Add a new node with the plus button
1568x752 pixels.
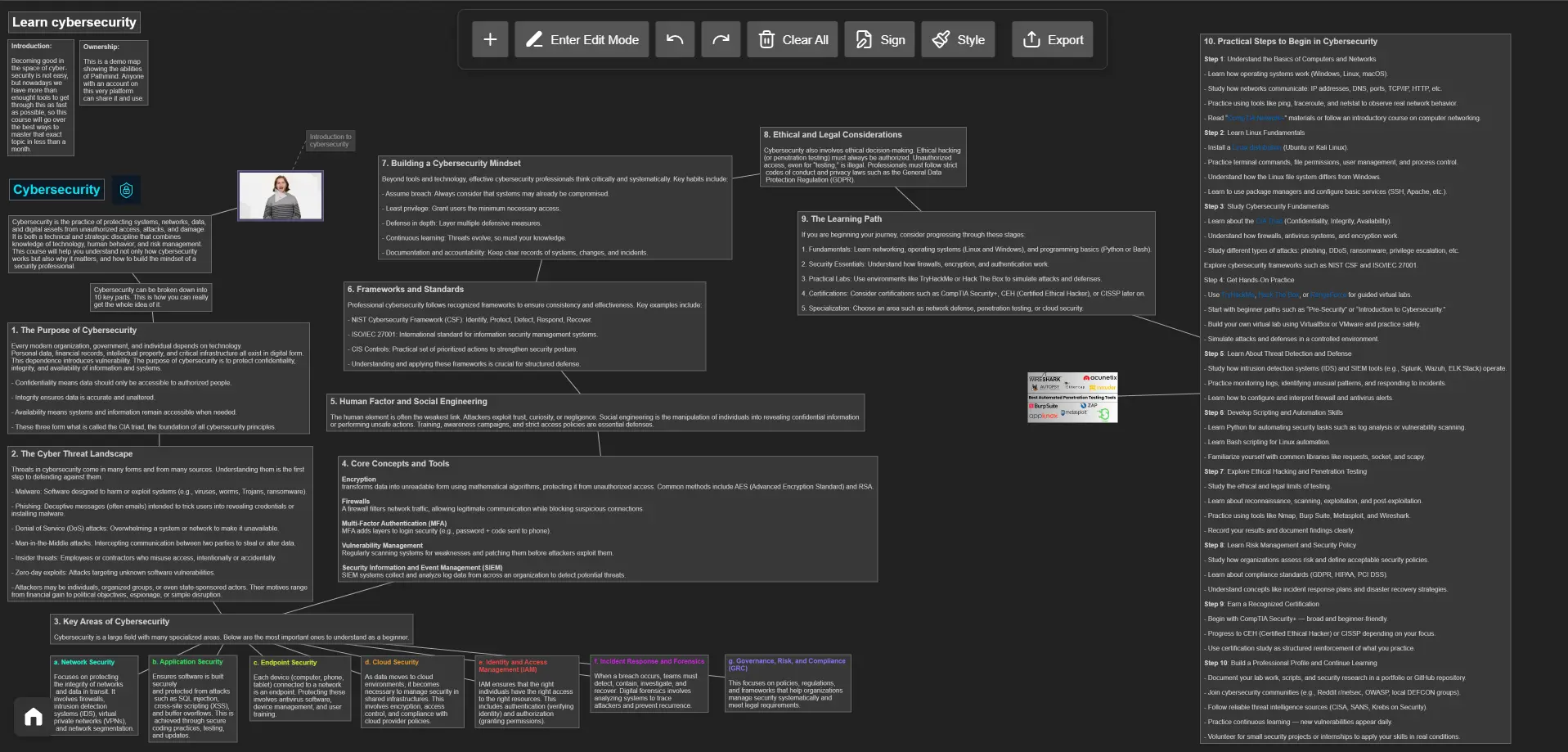(490, 39)
